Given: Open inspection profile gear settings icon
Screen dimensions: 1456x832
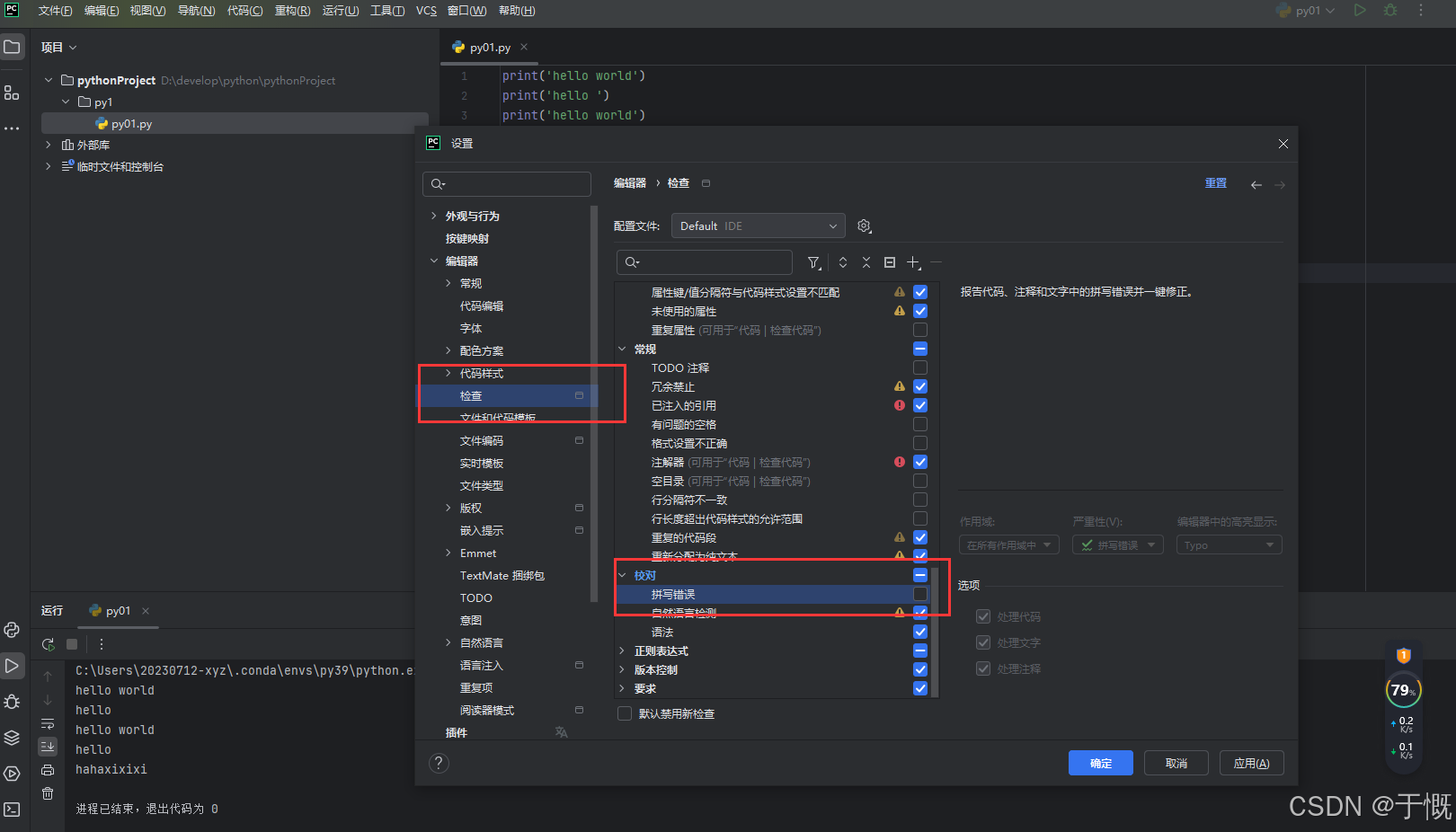Looking at the screenshot, I should coord(865,226).
